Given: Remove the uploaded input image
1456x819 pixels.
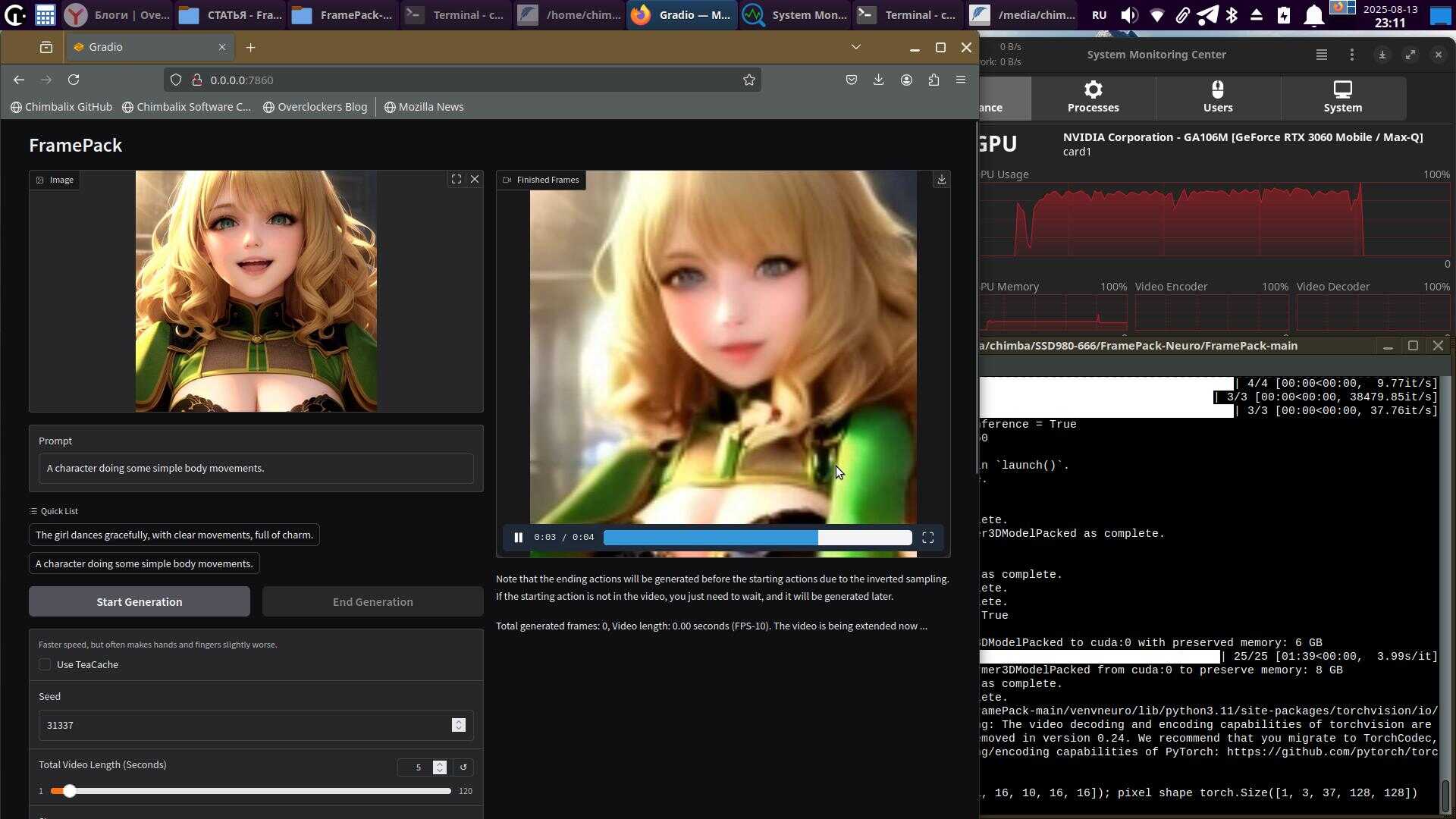Looking at the screenshot, I should point(475,180).
